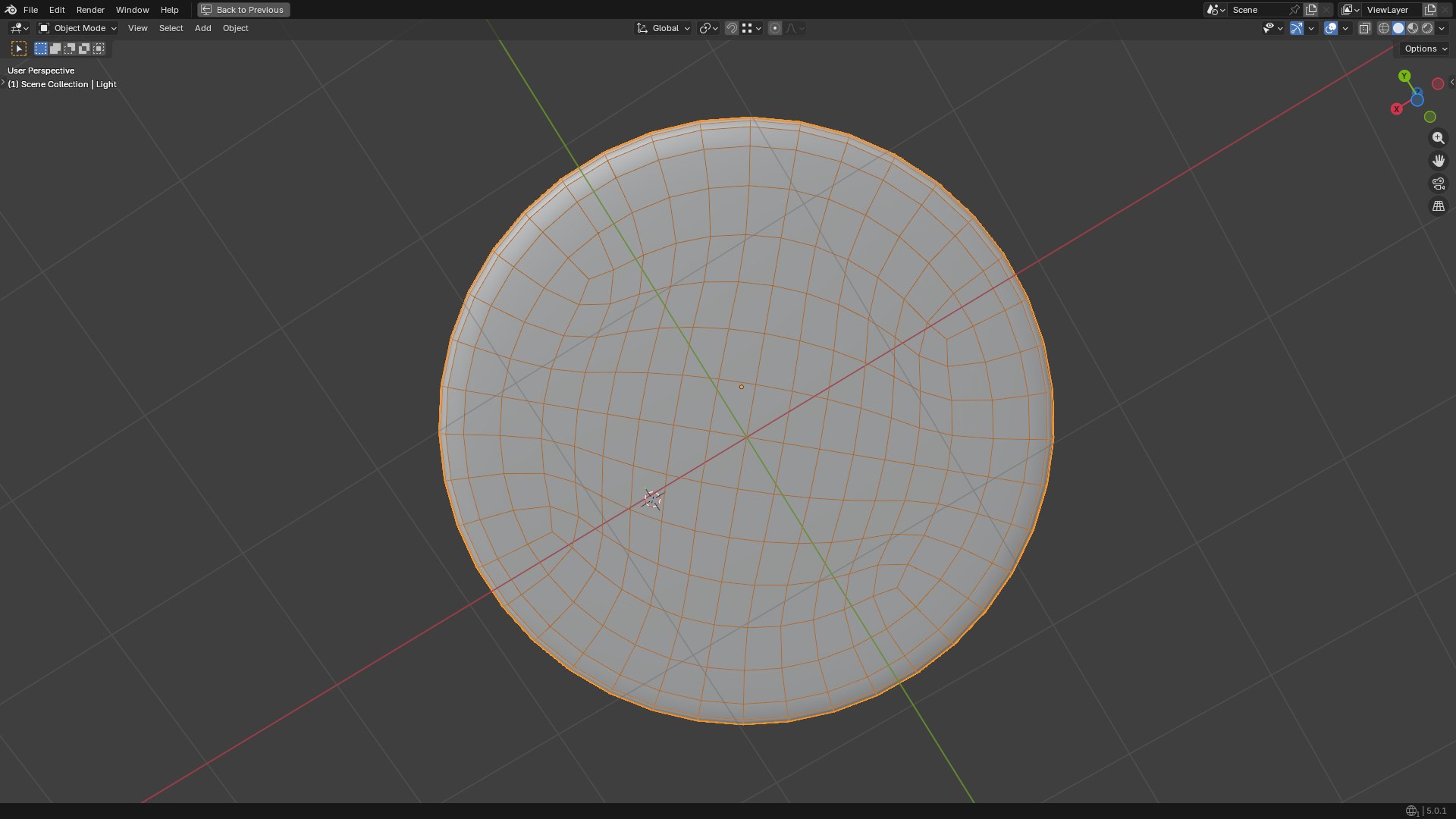Open the Options dropdown
1456x819 pixels.
(x=1426, y=49)
